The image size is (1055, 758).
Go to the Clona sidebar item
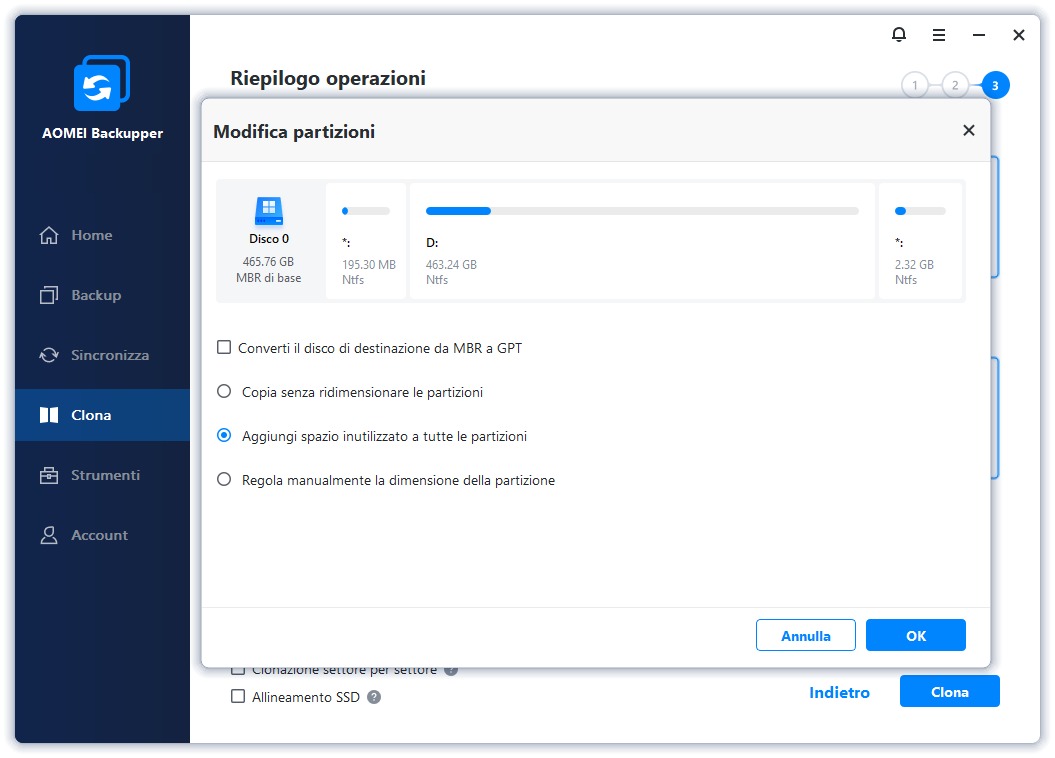click(x=90, y=415)
